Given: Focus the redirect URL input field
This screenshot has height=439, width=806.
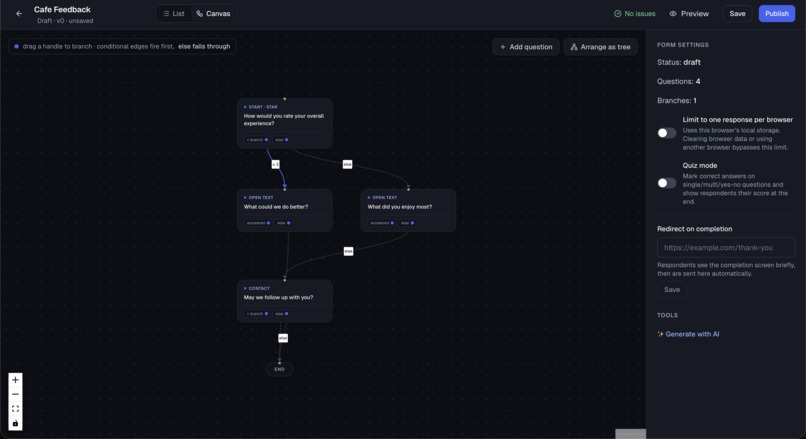Looking at the screenshot, I should [x=726, y=248].
